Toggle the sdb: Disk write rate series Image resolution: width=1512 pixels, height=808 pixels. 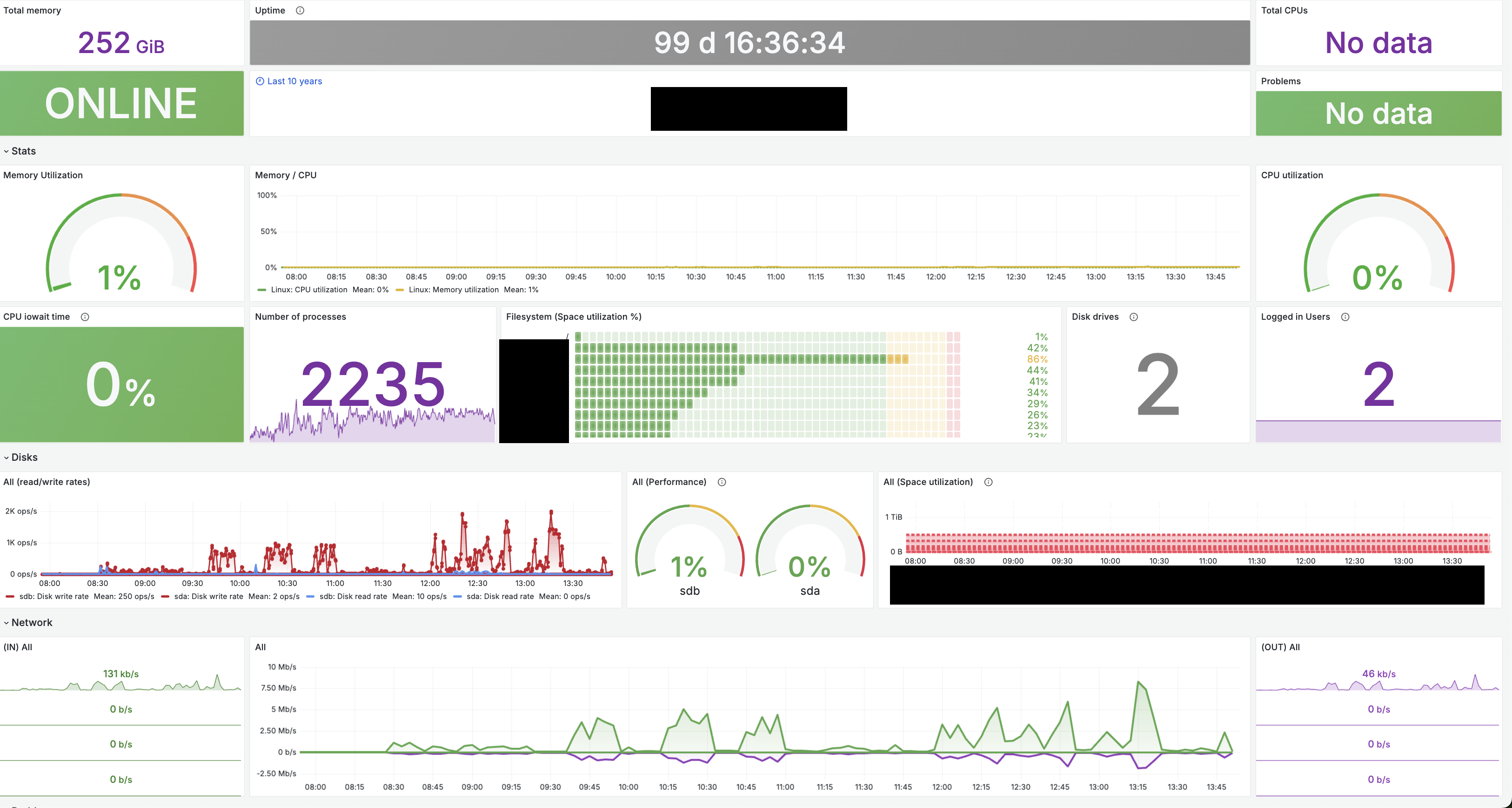tap(54, 597)
